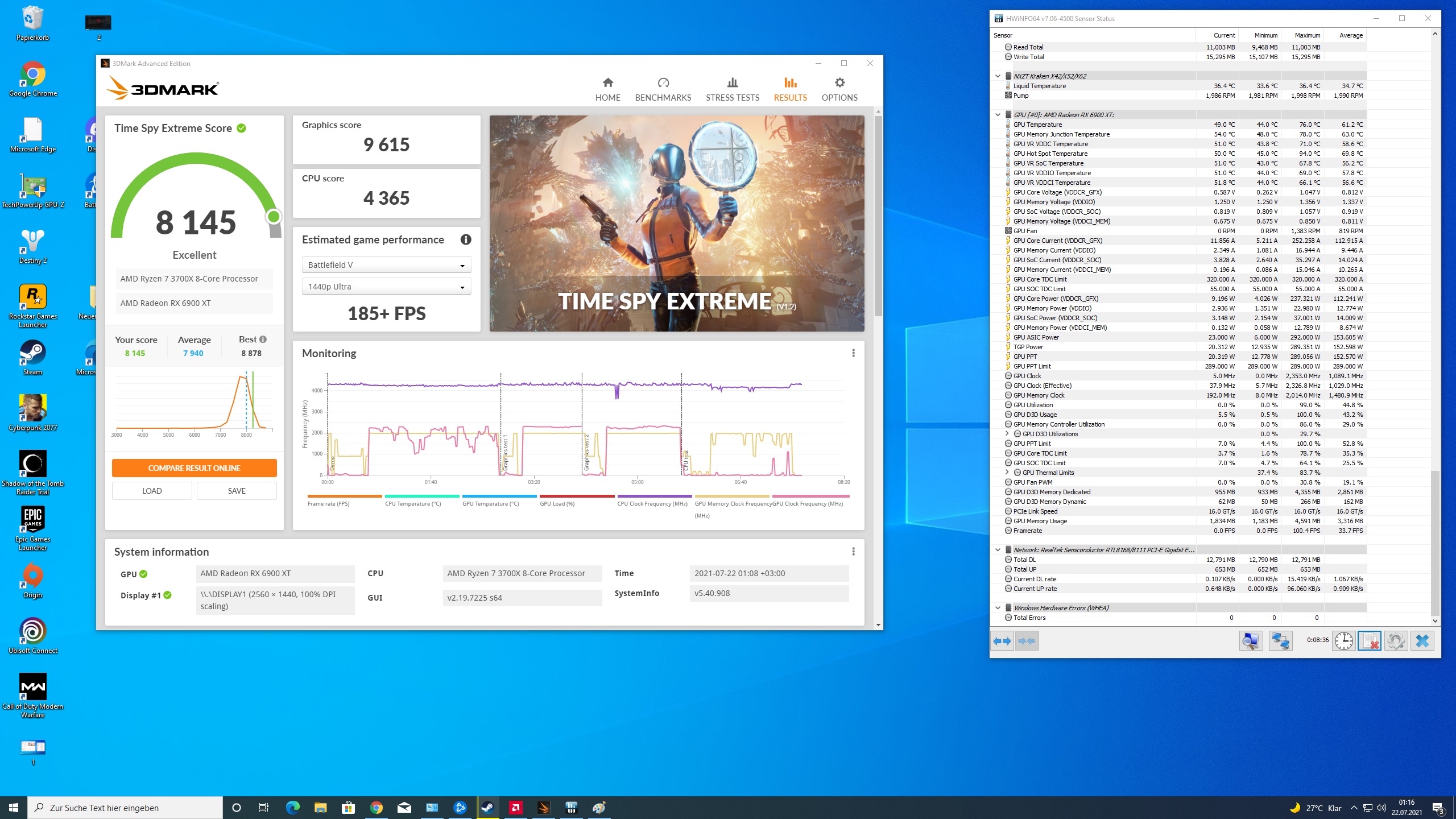Open Monitoring panel three-dot menu
1456x819 pixels.
coord(853,353)
